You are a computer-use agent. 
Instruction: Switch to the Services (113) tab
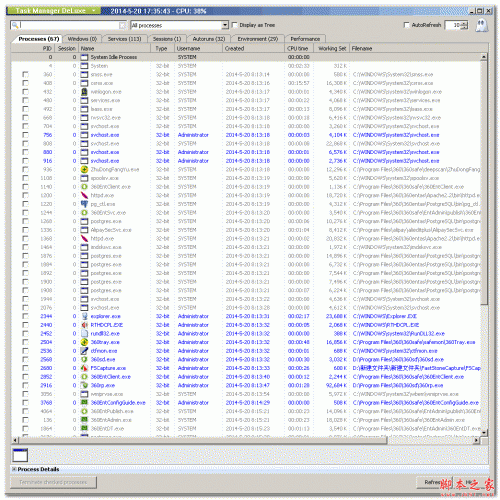124,39
